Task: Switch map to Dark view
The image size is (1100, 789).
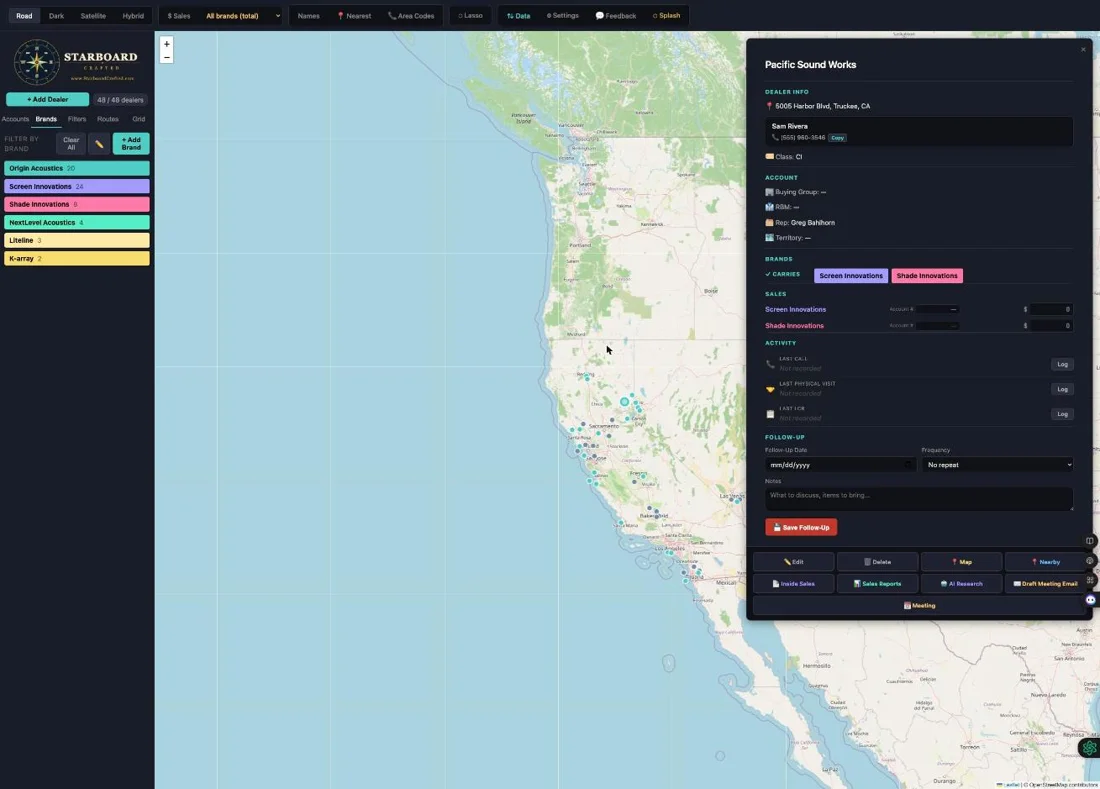Action: 56,15
